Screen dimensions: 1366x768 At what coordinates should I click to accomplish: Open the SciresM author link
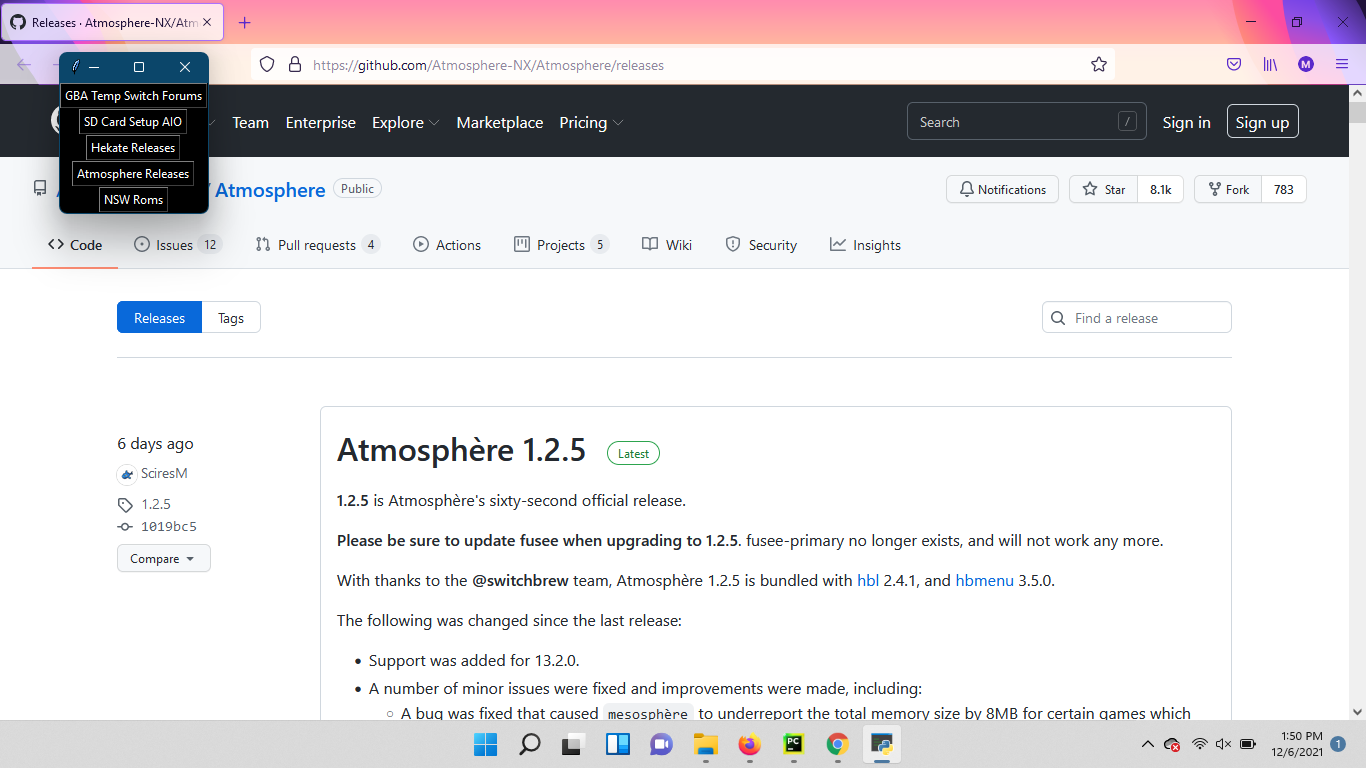[x=165, y=474]
